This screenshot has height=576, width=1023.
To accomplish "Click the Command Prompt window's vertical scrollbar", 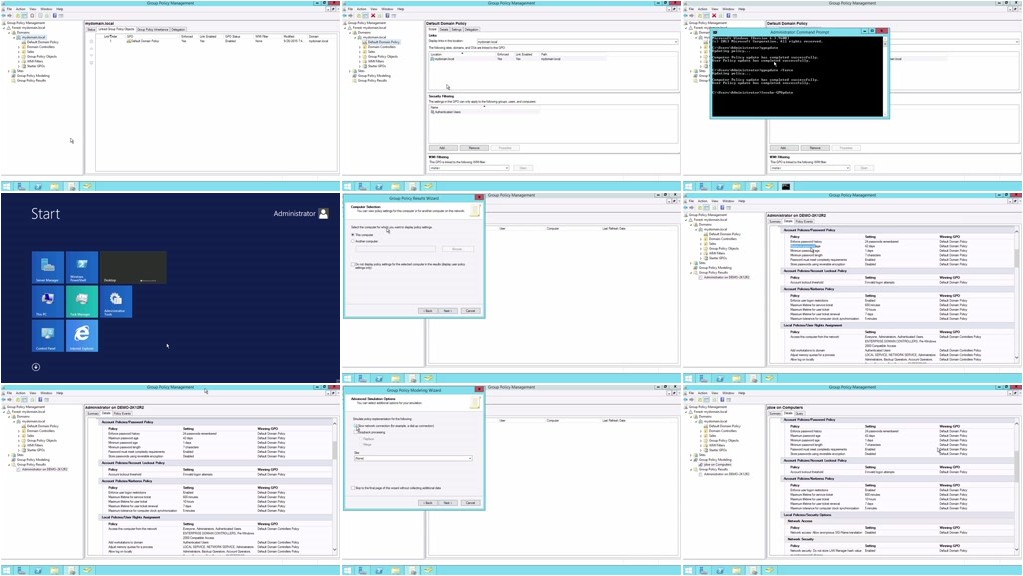I will (x=885, y=76).
